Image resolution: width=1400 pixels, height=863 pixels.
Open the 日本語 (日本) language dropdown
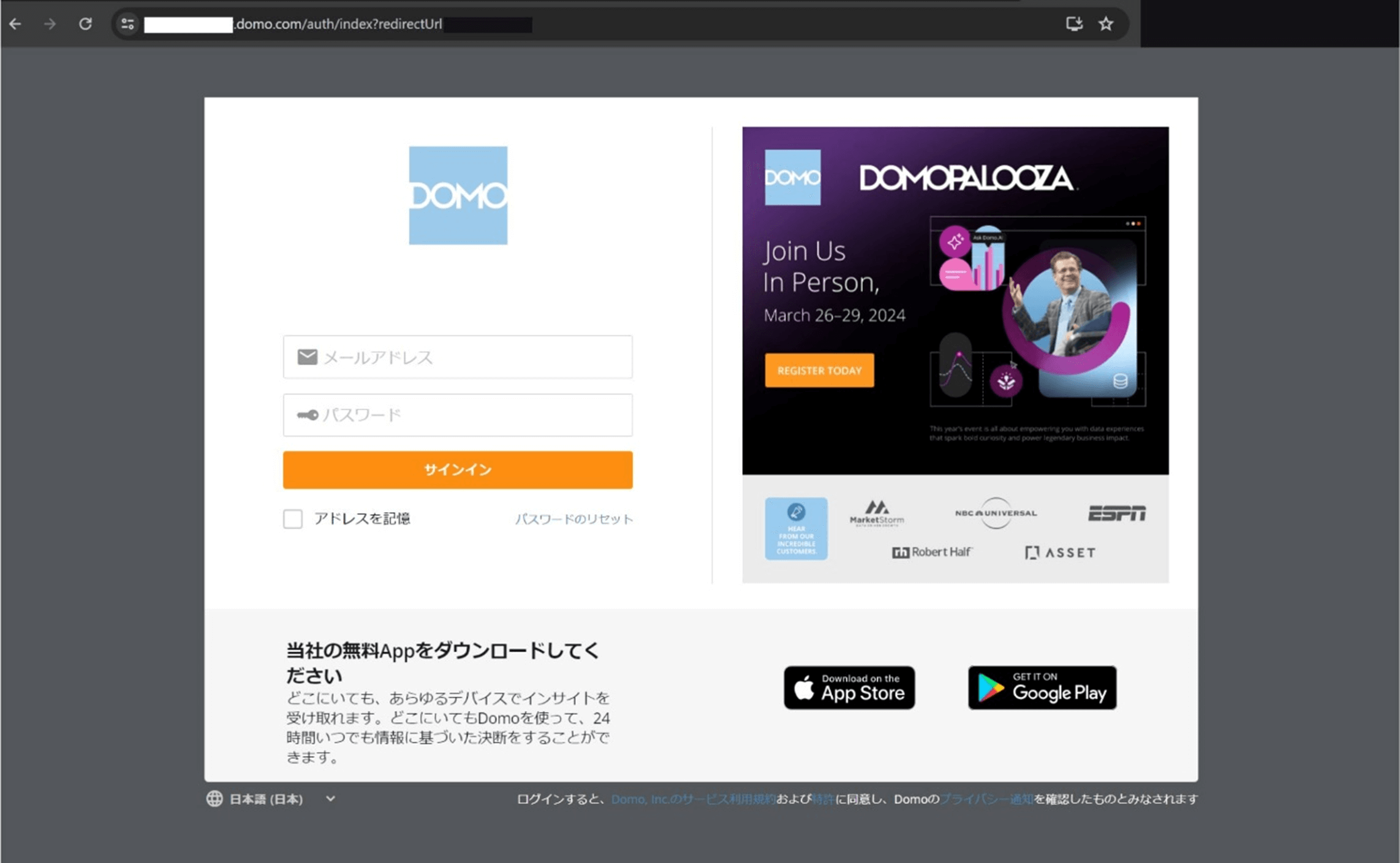click(271, 799)
